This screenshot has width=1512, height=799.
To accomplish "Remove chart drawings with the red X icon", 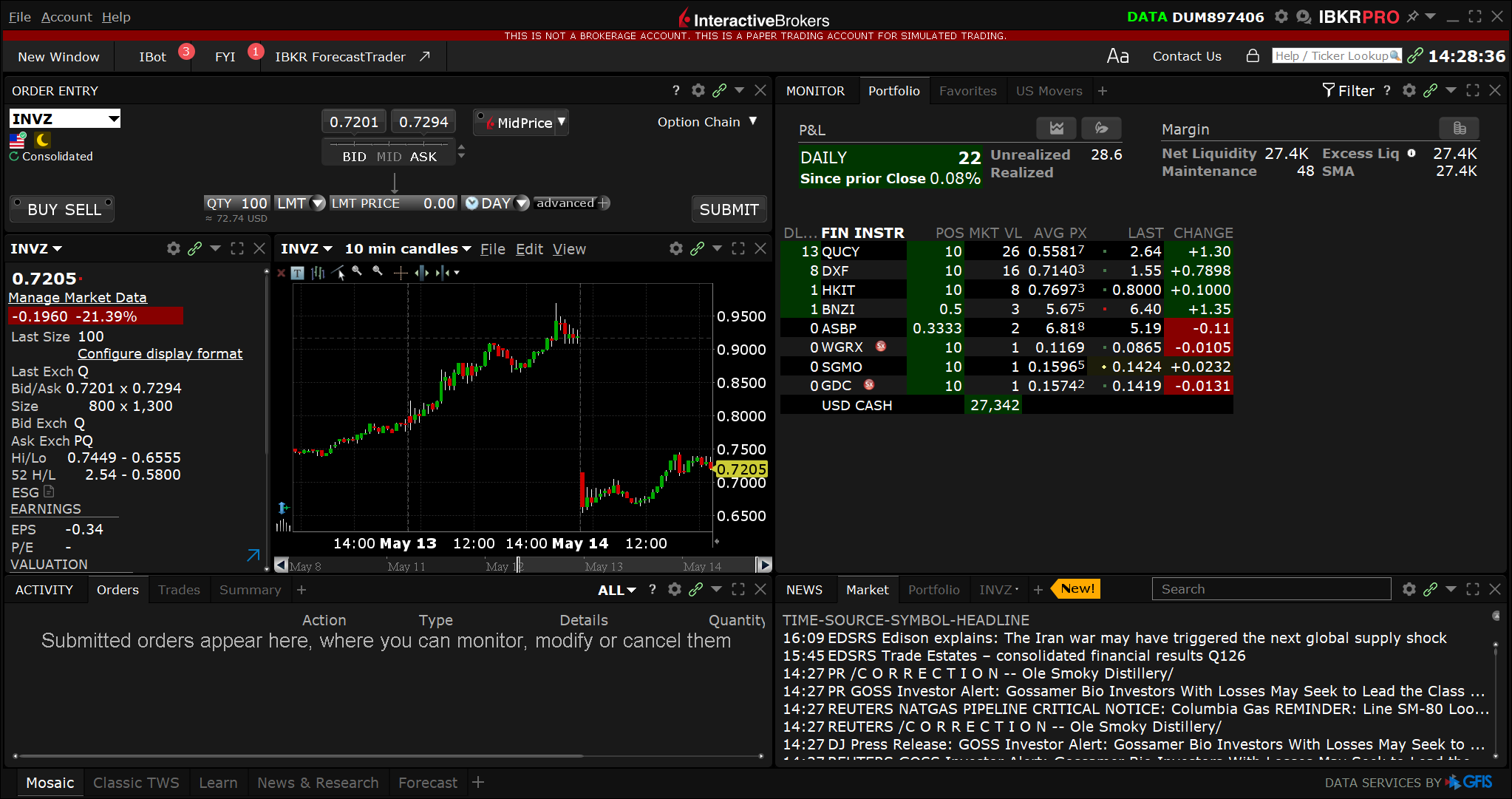I will point(281,273).
